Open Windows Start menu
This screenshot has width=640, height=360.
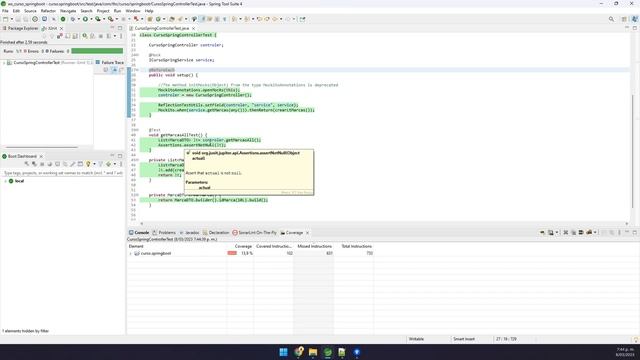(283, 352)
